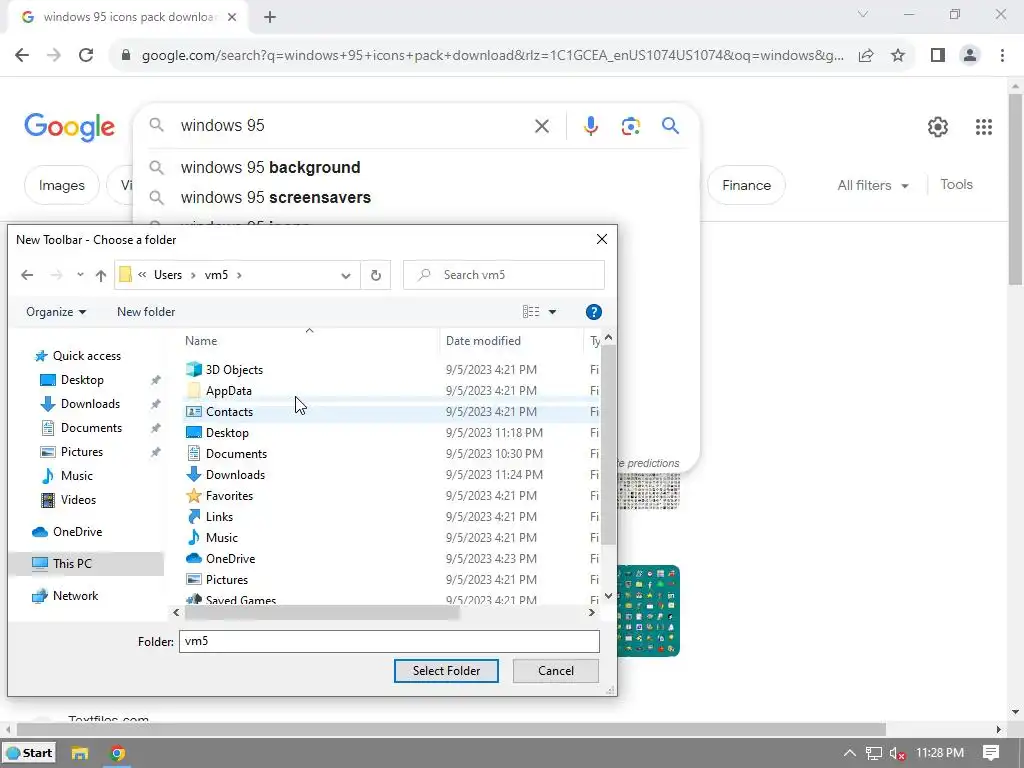Open the view options dropdown arrow
Image resolution: width=1024 pixels, height=768 pixels.
coord(552,312)
